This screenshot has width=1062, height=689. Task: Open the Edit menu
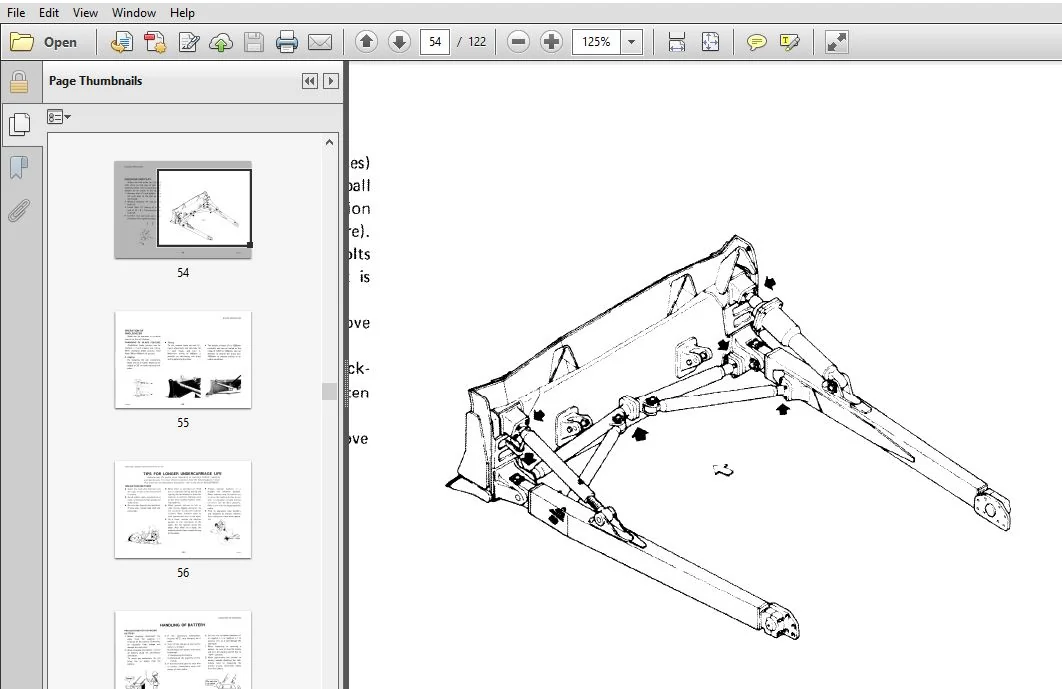(49, 13)
